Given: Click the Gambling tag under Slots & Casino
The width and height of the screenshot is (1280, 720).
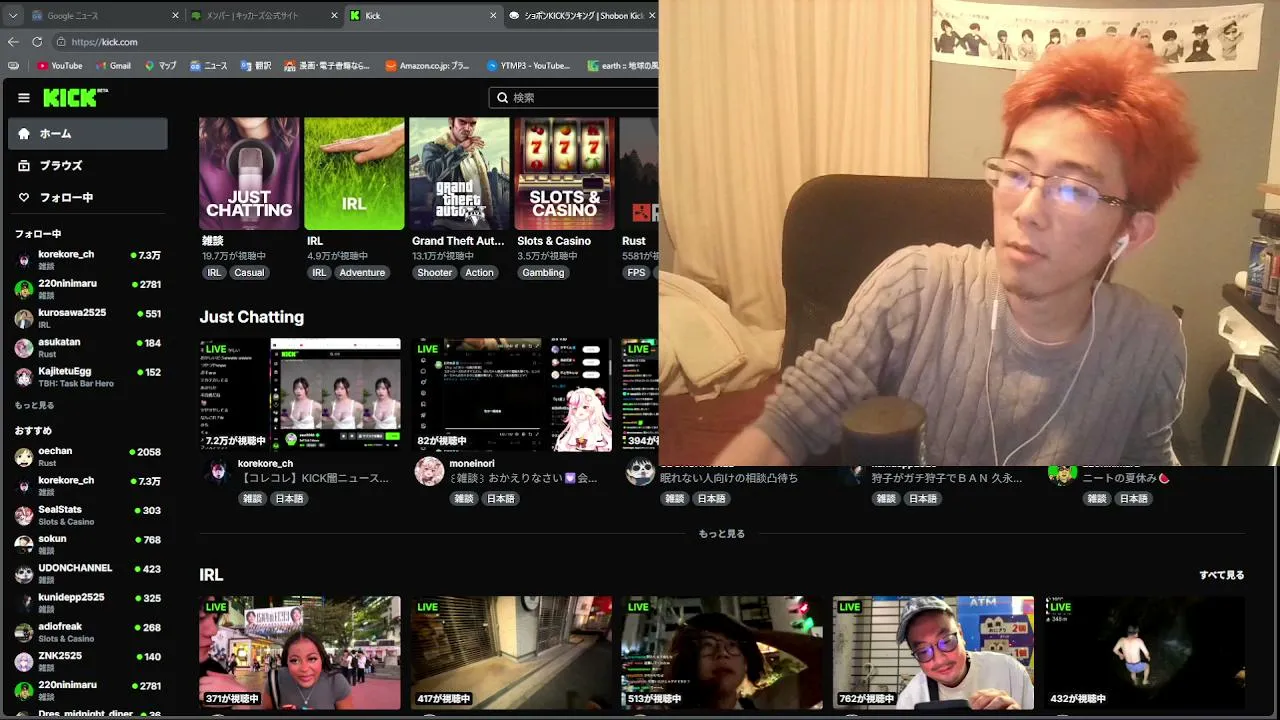Looking at the screenshot, I should click(543, 273).
